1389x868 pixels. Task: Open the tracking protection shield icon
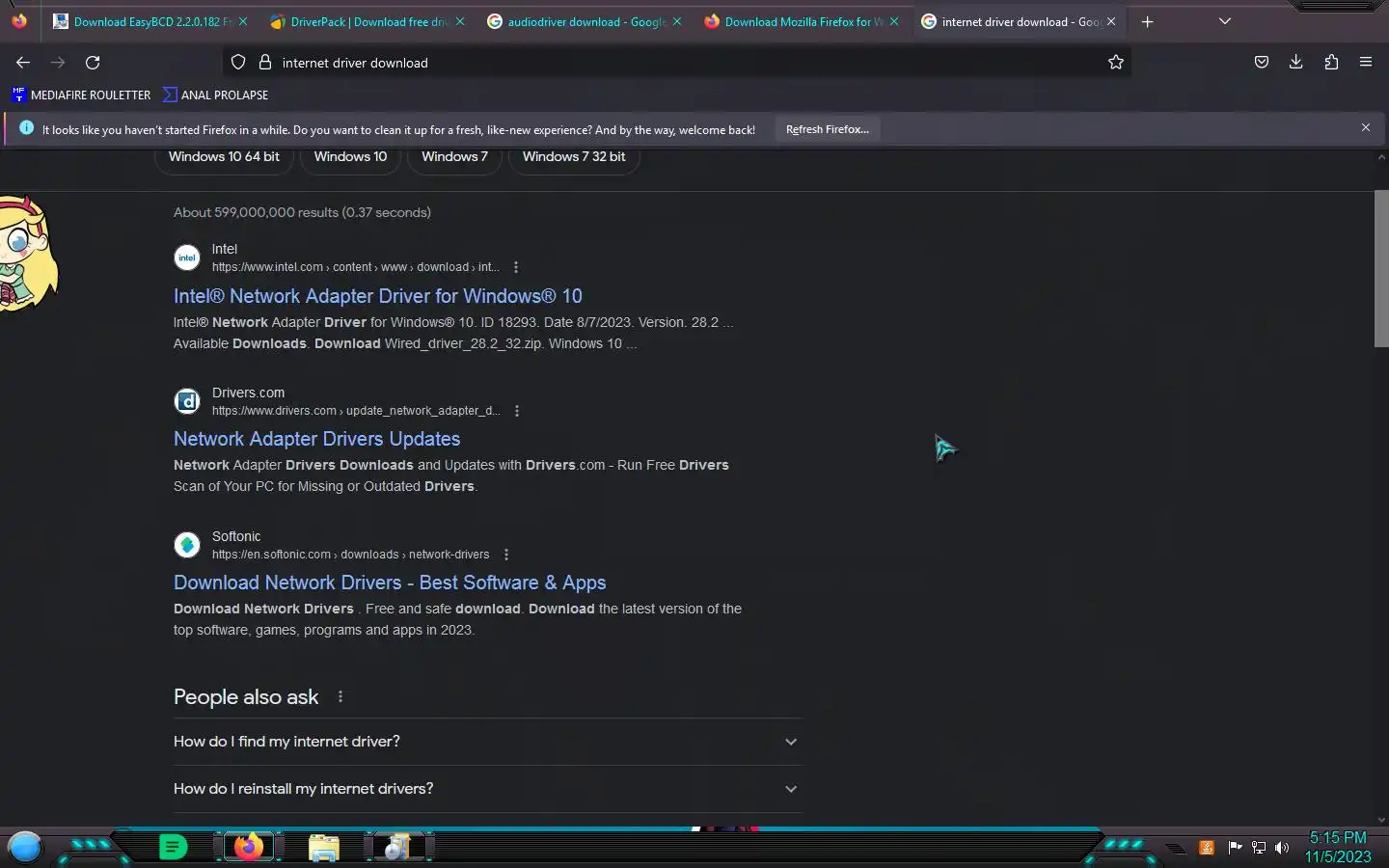click(x=238, y=63)
